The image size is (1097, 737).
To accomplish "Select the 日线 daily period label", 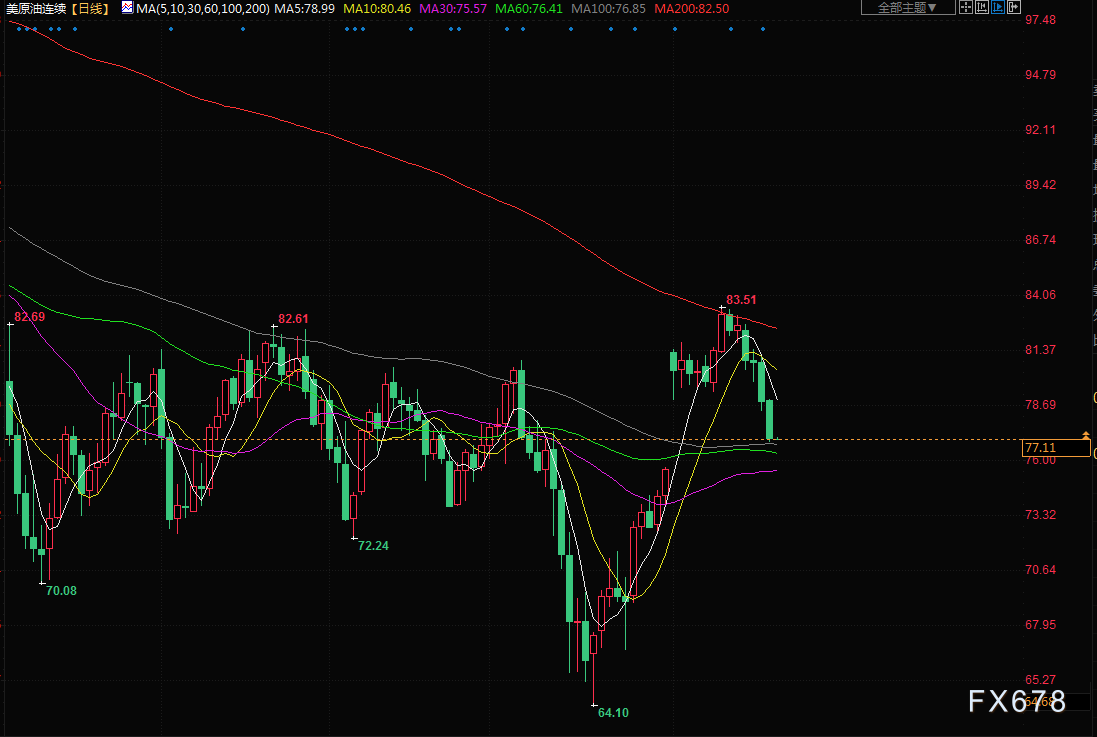I will 90,8.
